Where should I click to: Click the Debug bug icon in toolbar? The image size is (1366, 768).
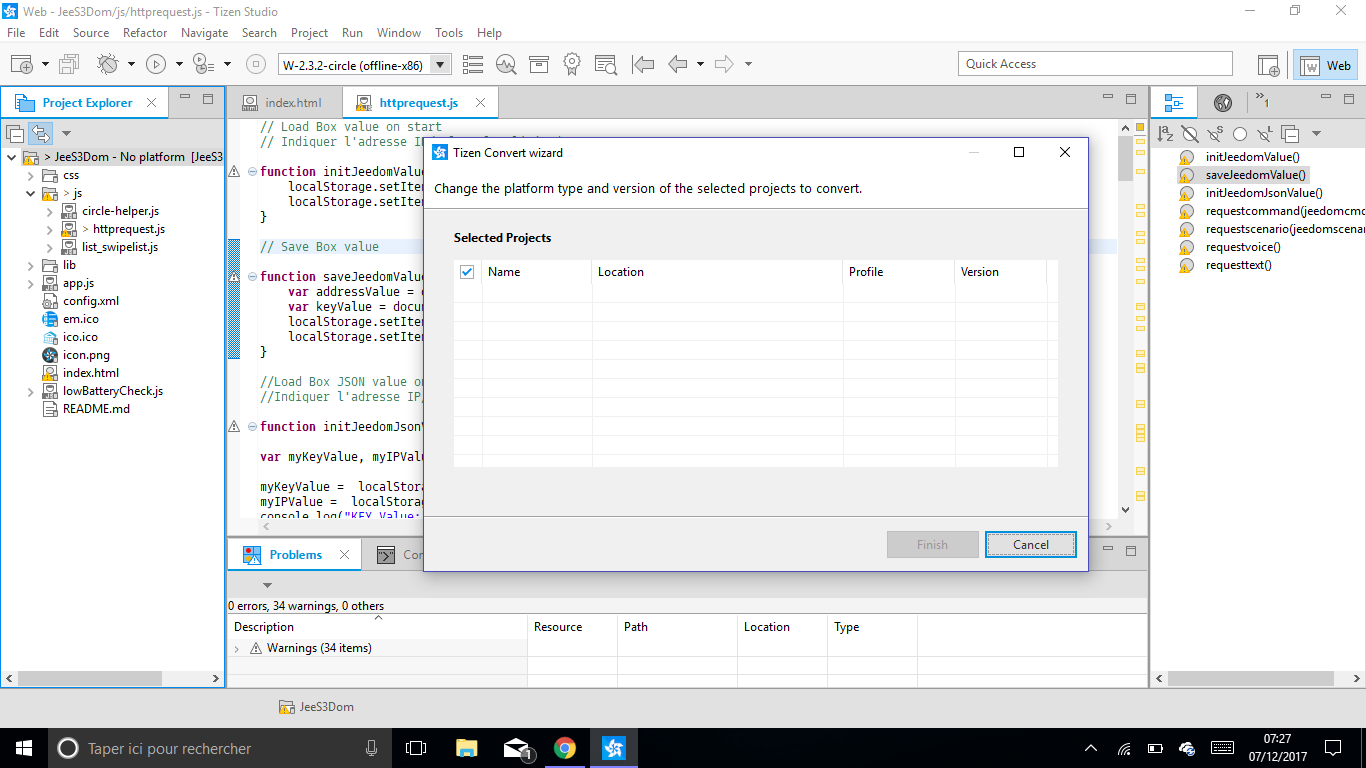tap(107, 64)
